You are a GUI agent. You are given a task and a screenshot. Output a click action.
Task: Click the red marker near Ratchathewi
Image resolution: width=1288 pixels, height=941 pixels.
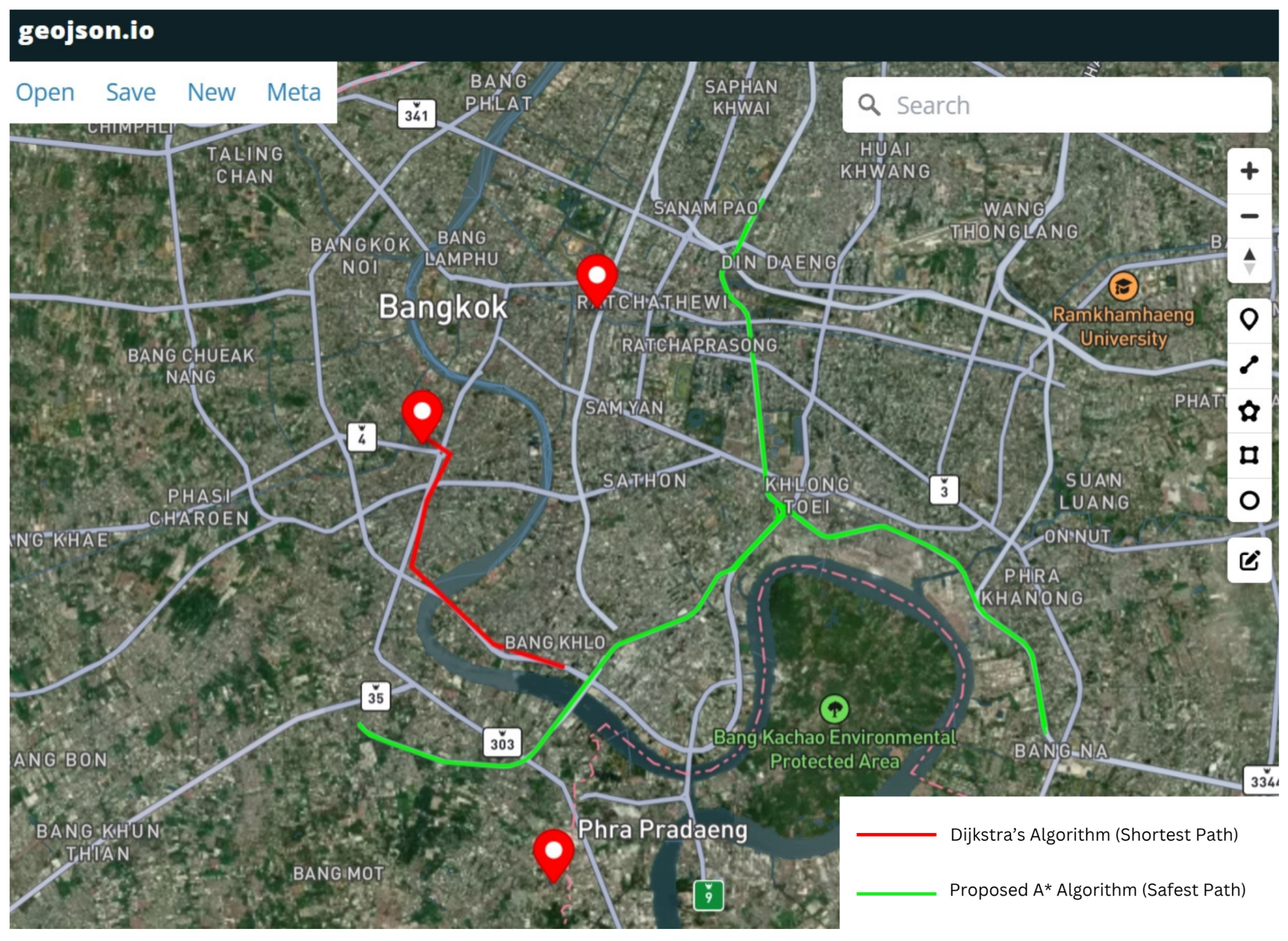pyautogui.click(x=596, y=281)
